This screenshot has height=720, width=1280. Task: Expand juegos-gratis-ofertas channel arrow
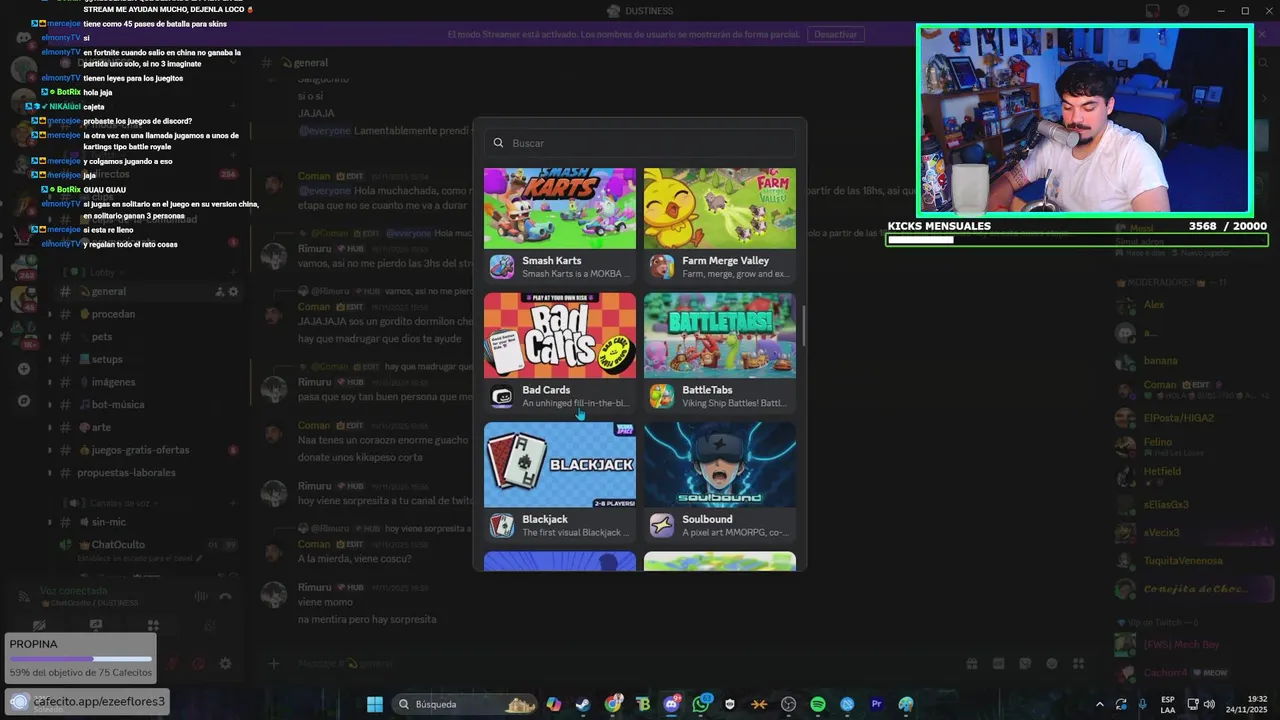[50, 450]
